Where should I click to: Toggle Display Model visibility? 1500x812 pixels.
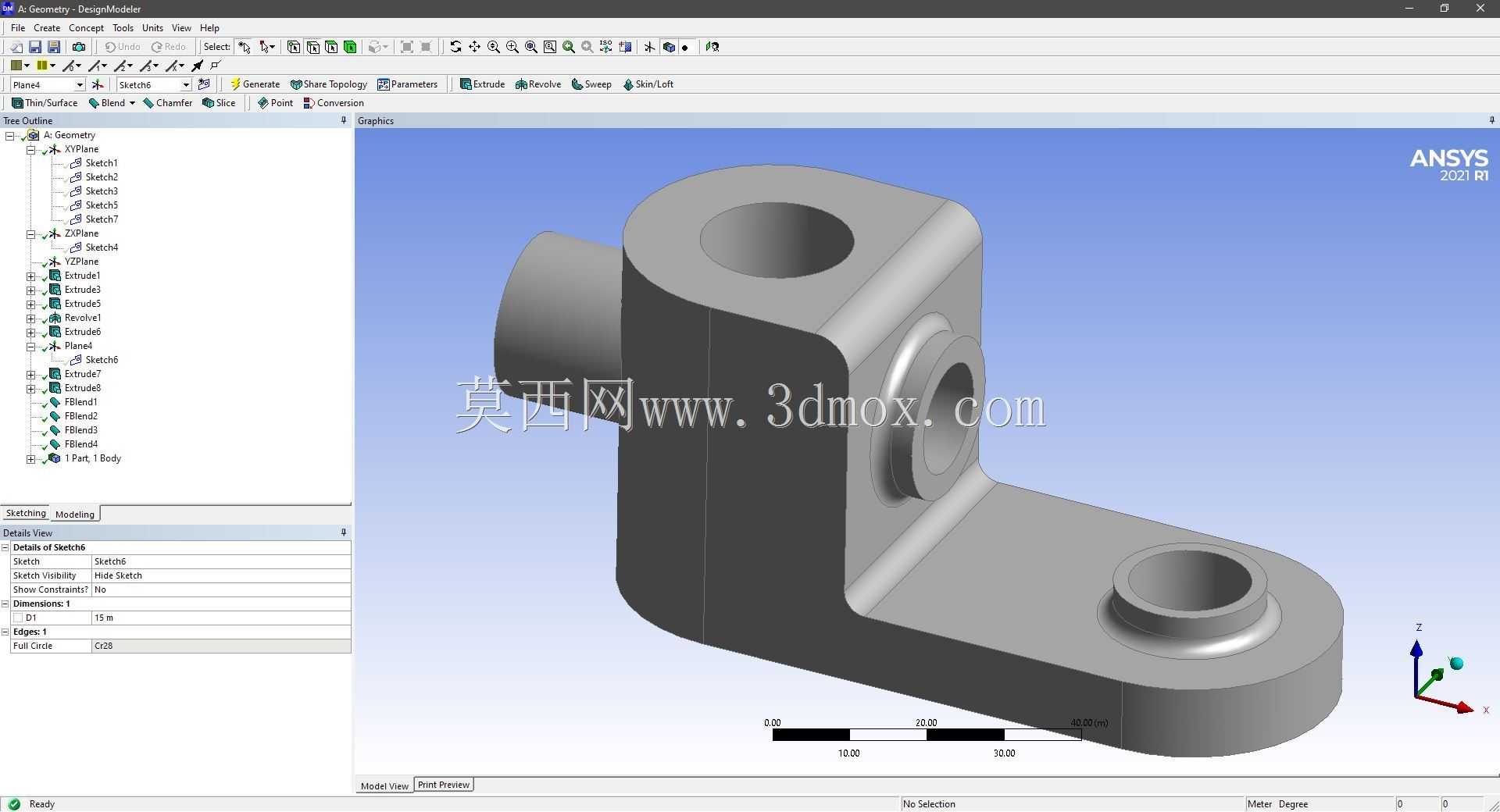pyautogui.click(x=669, y=47)
